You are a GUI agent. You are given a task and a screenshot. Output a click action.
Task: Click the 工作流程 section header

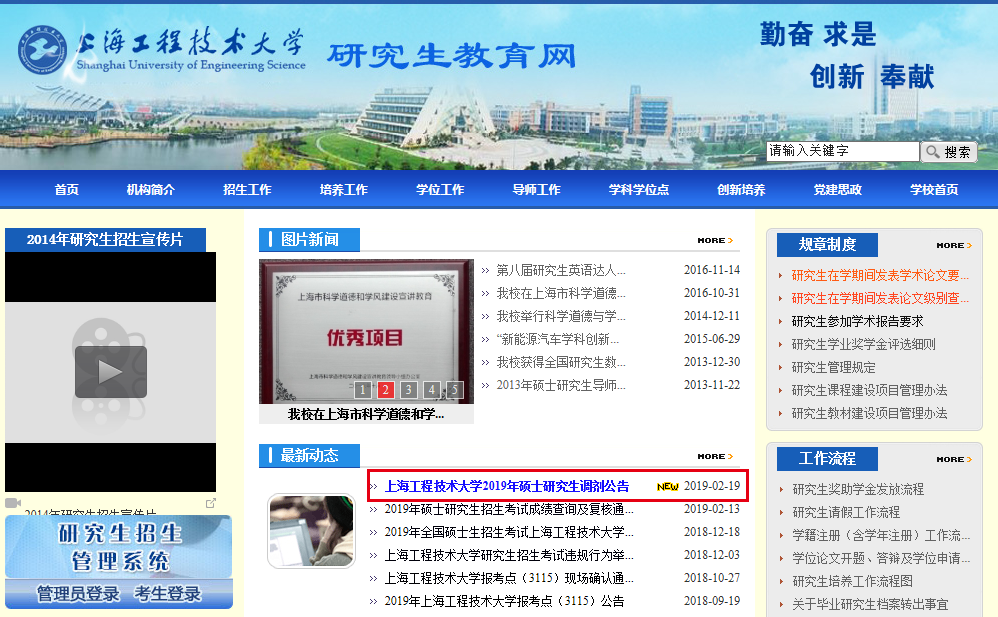(x=827, y=458)
